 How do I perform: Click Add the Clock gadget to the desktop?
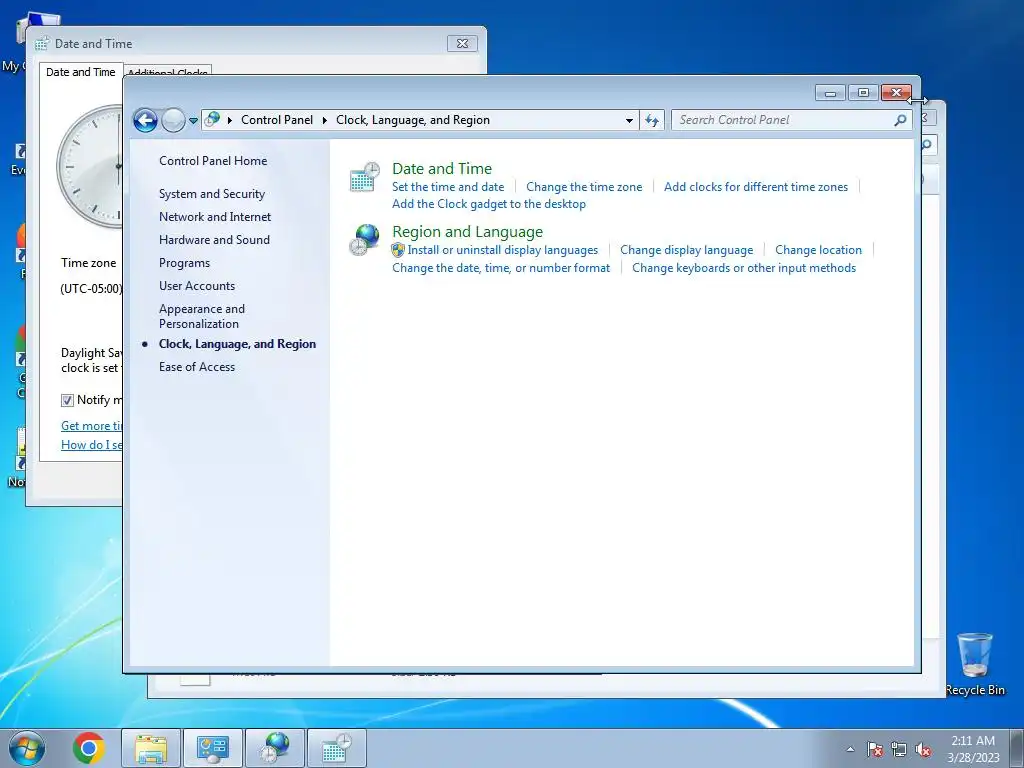coord(488,204)
